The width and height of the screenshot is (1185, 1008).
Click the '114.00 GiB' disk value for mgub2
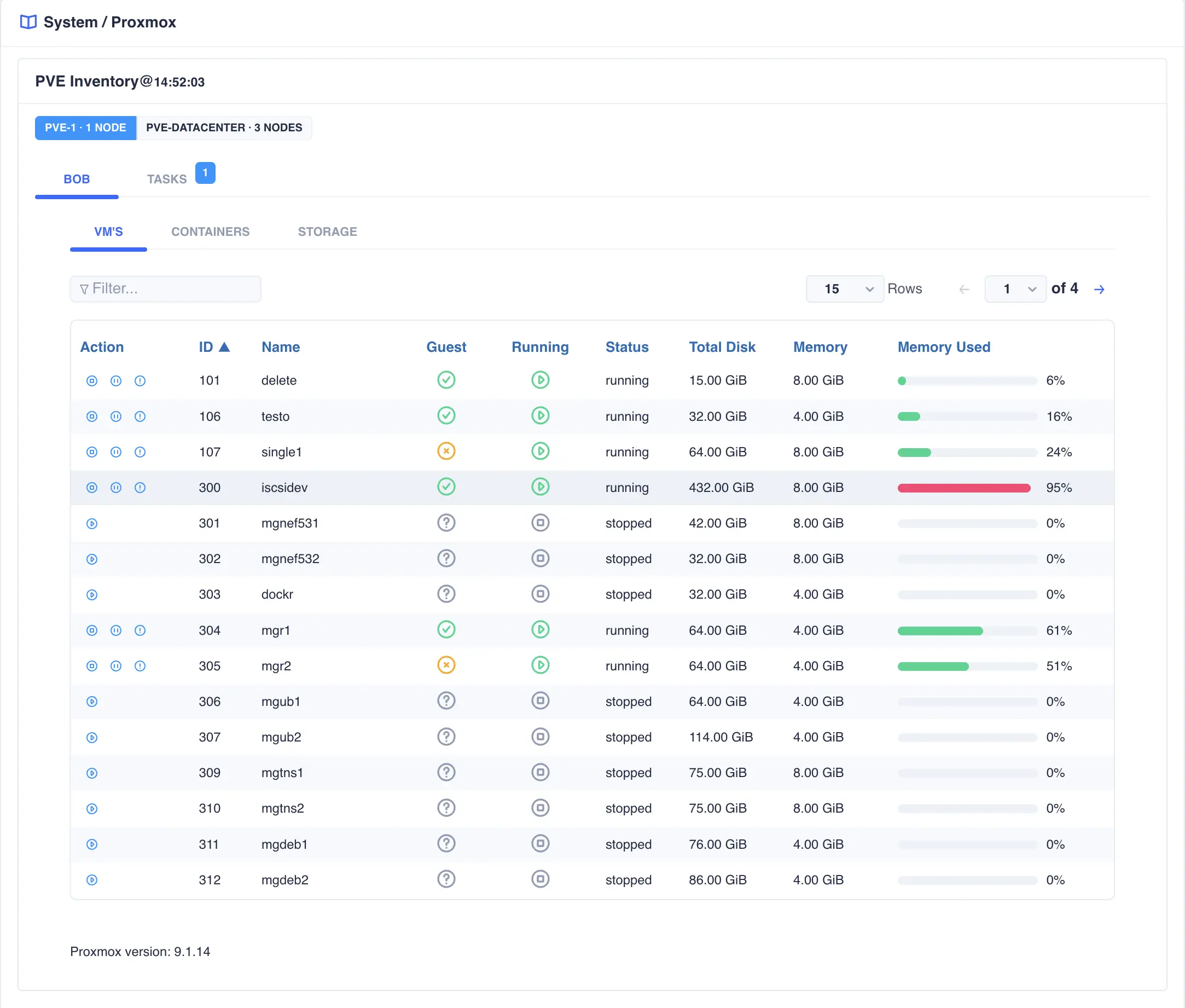click(721, 737)
